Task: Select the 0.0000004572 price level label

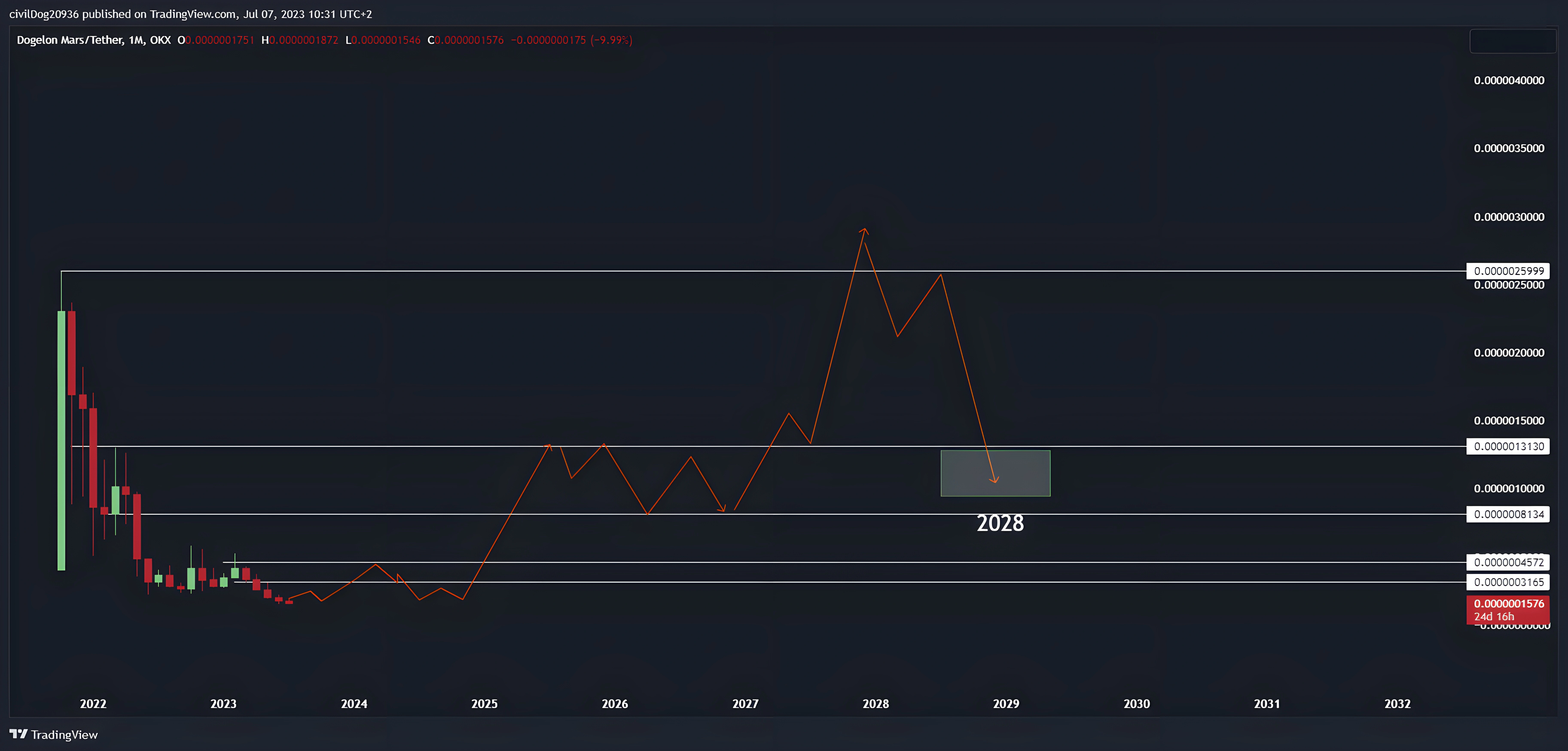Action: pos(1508,562)
